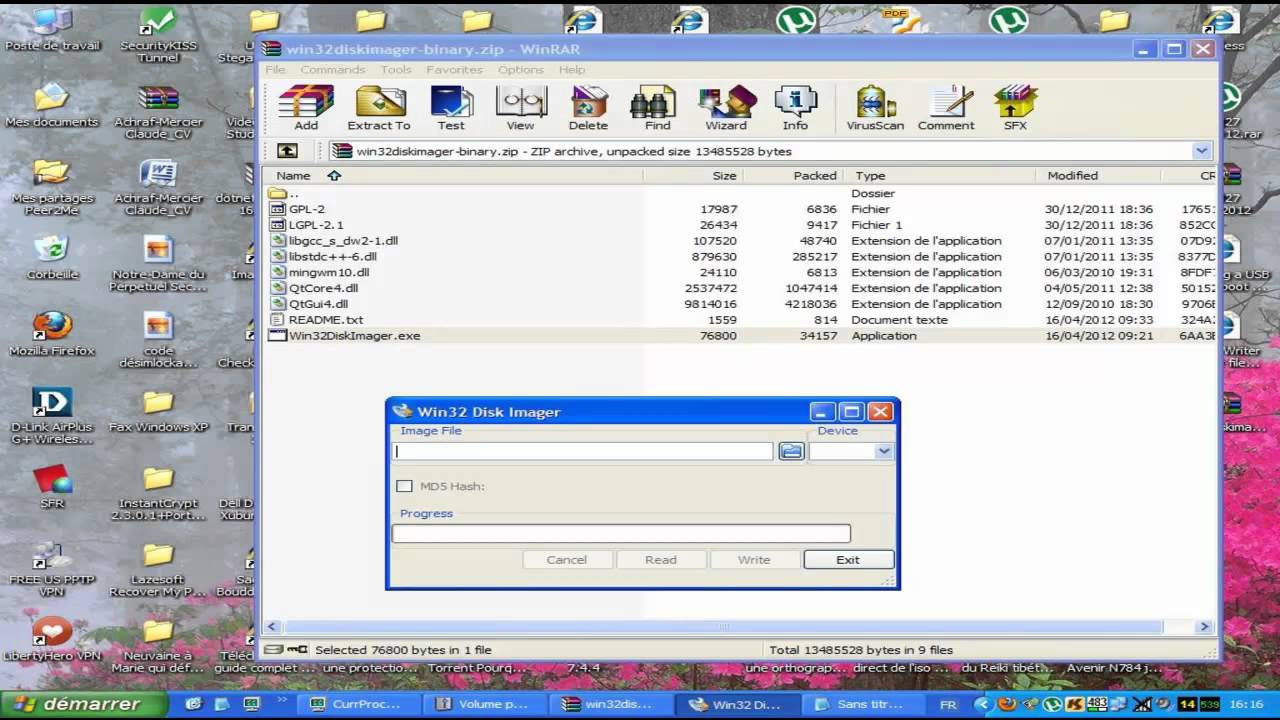The height and width of the screenshot is (720, 1280).
Task: Open the Poste de travail desktop icon
Action: (x=52, y=29)
